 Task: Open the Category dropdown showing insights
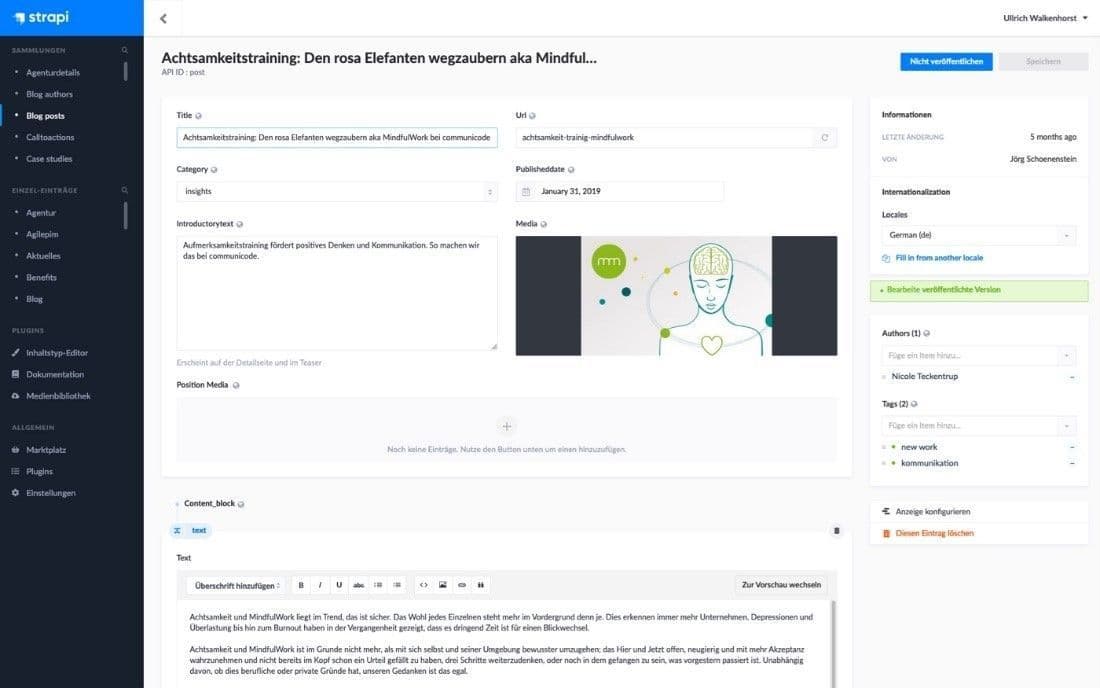[336, 190]
